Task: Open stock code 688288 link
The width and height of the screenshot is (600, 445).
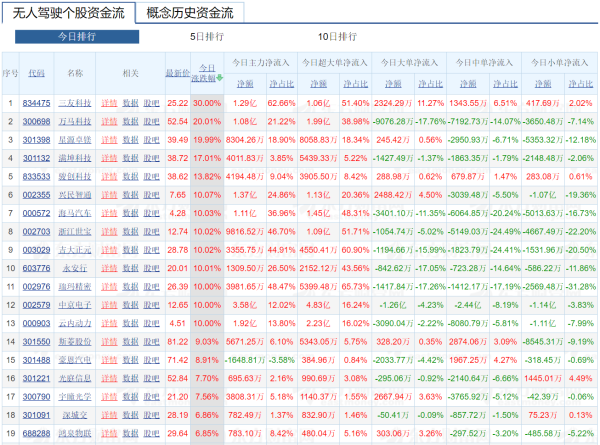Action: pyautogui.click(x=36, y=434)
